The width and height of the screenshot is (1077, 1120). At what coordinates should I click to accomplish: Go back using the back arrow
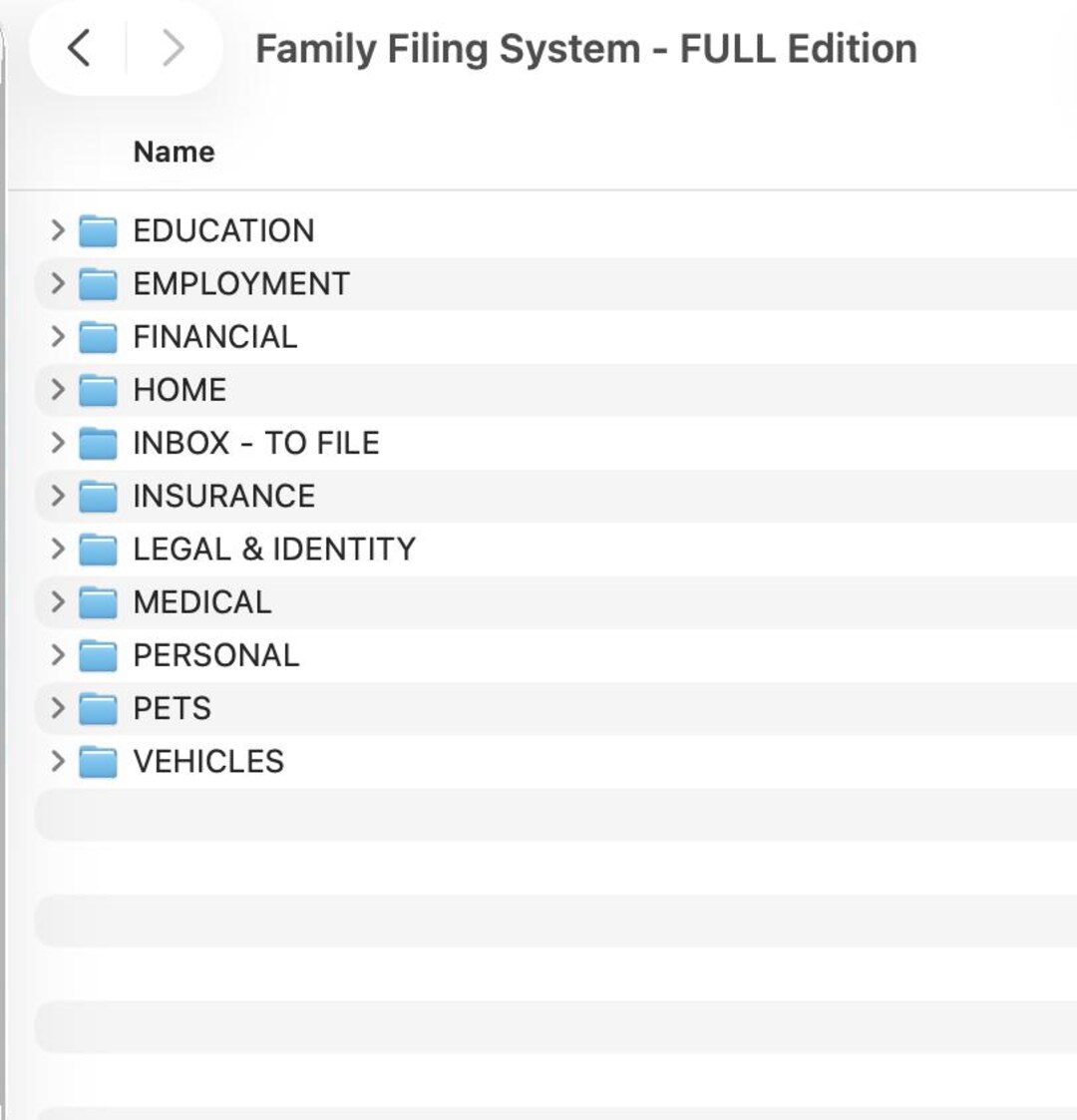(x=79, y=48)
